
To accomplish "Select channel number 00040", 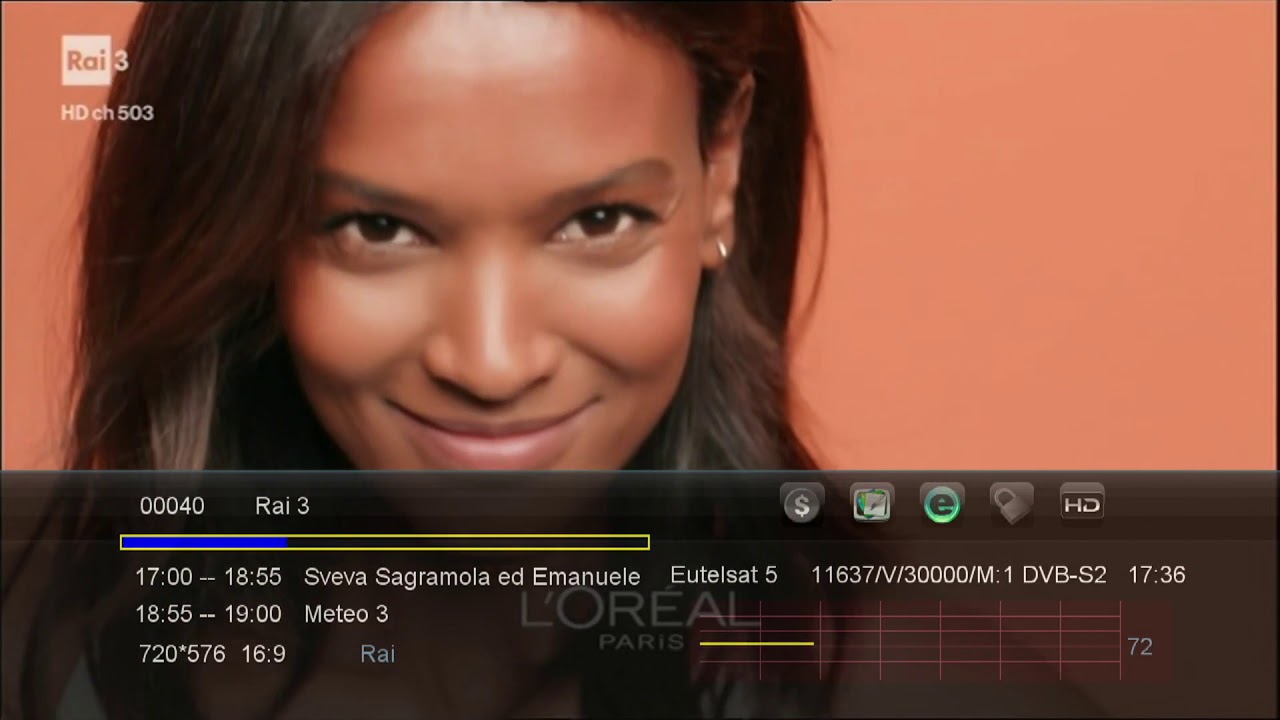I will point(172,506).
